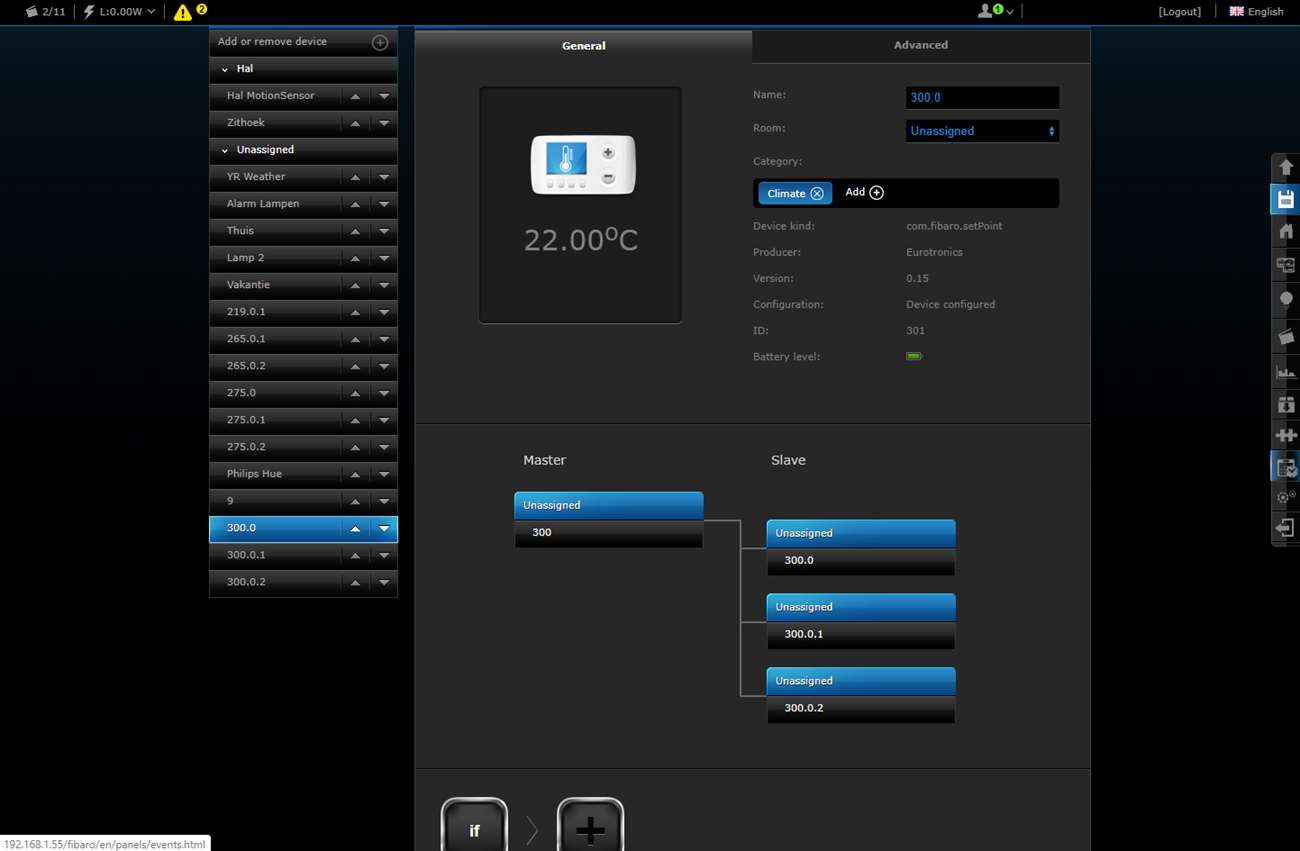Remove the Climate category tag
This screenshot has width=1300, height=851.
click(817, 194)
